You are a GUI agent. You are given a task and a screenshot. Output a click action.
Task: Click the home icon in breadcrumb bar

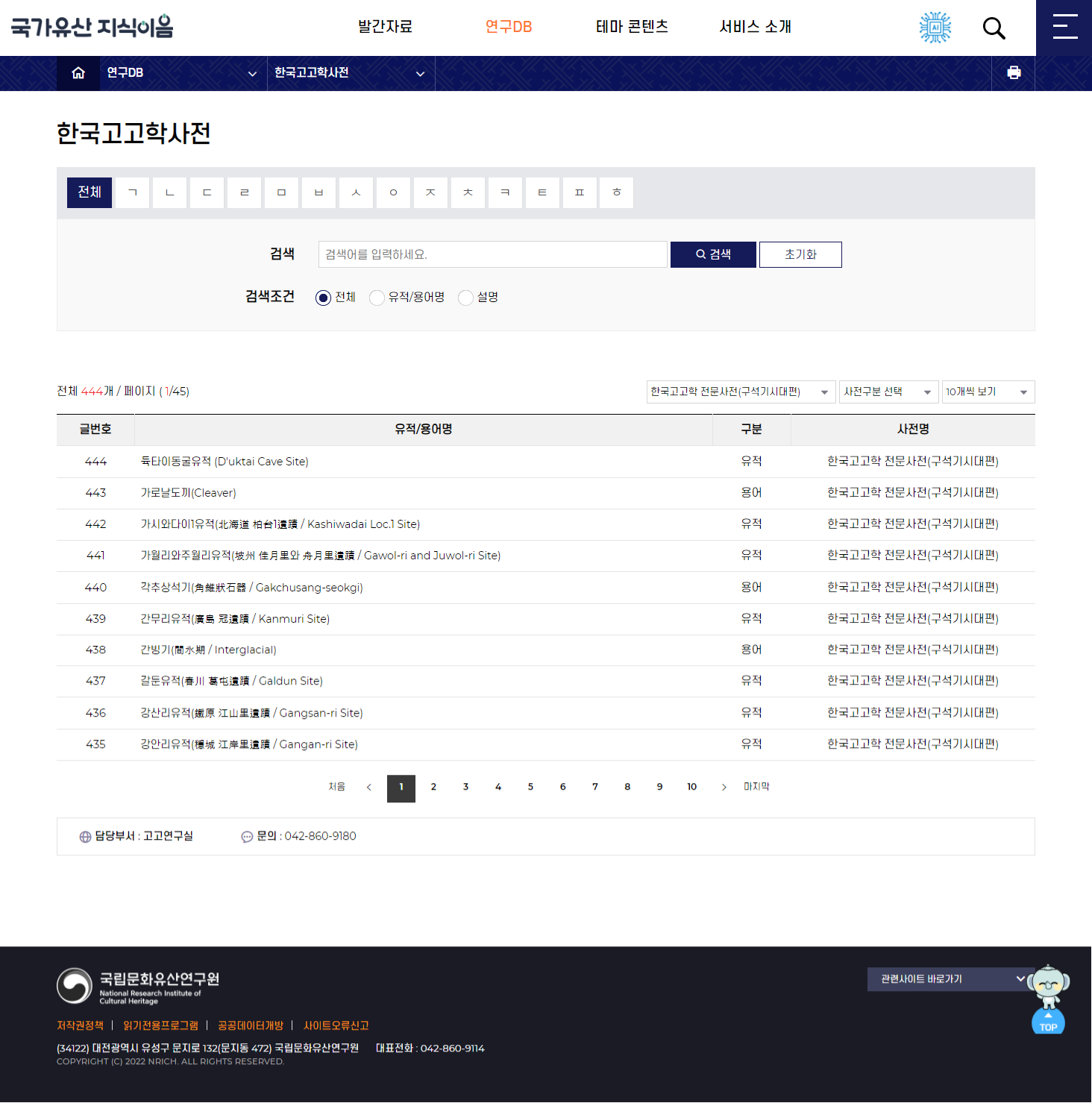click(x=78, y=73)
